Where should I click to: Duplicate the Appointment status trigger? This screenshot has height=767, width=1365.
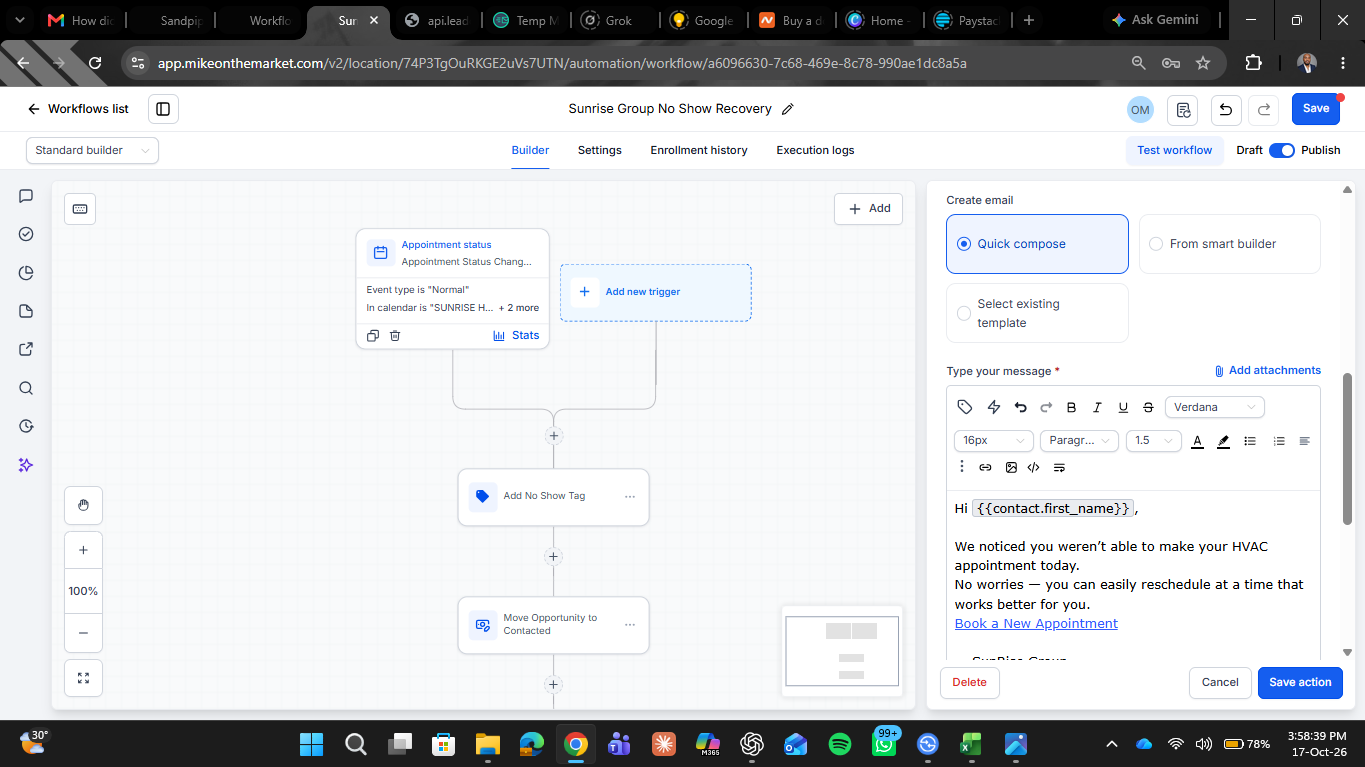[372, 336]
